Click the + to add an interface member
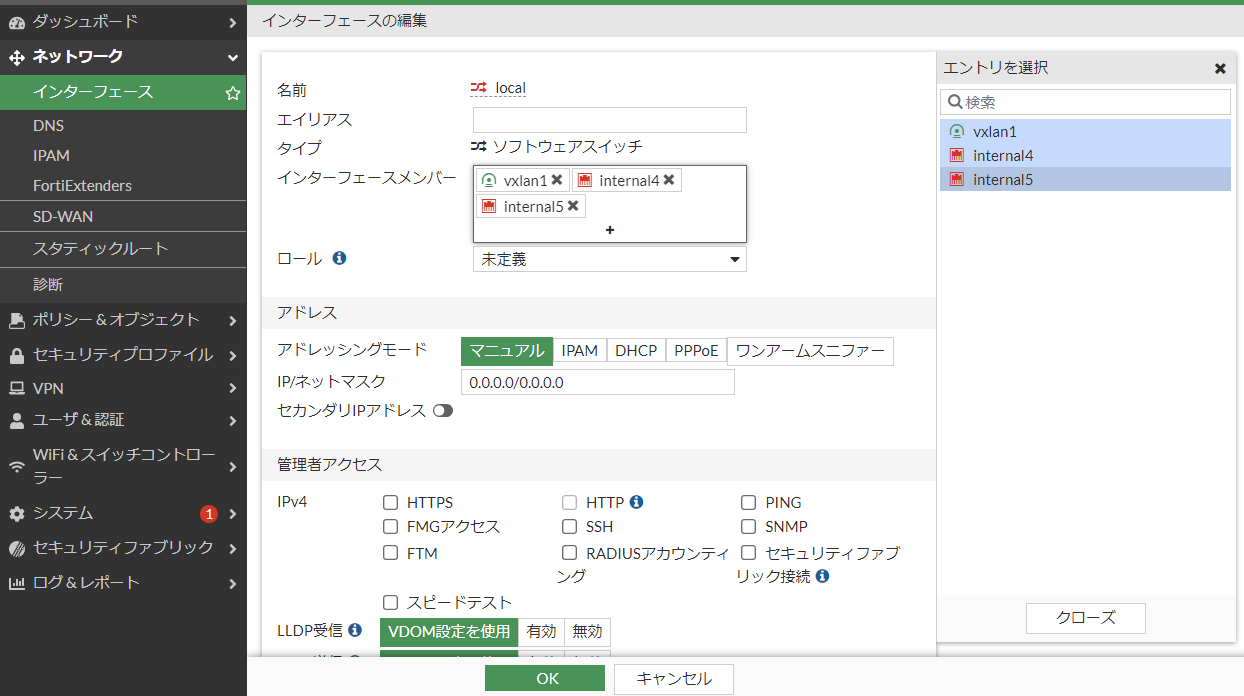This screenshot has width=1244, height=696. coord(609,229)
